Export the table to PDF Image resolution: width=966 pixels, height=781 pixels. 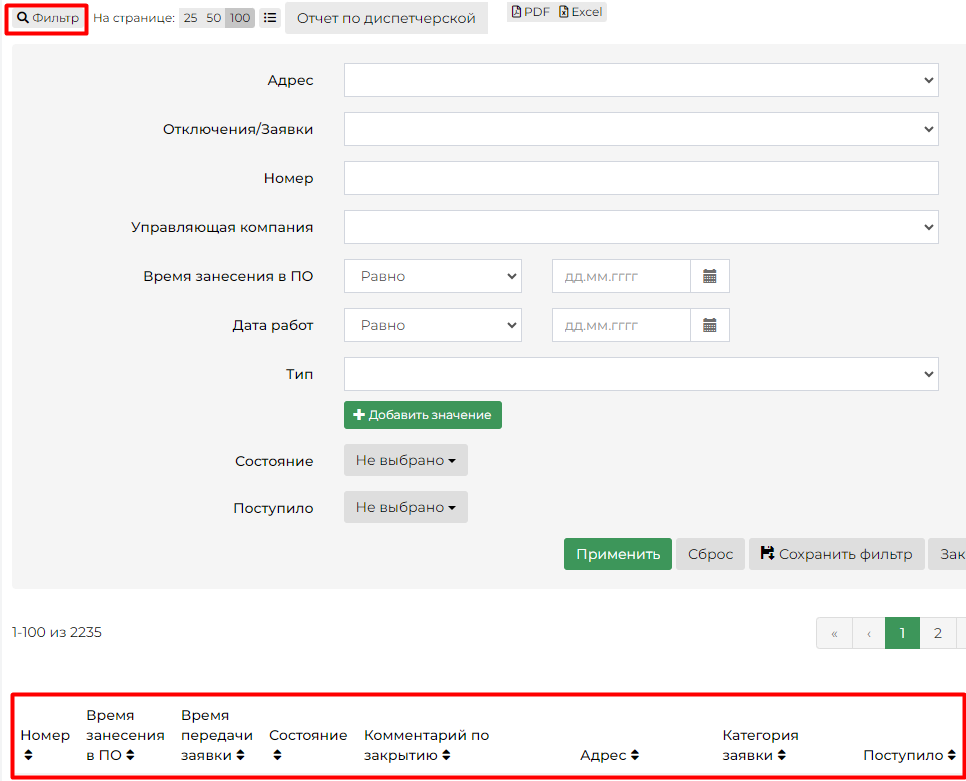pyautogui.click(x=531, y=12)
